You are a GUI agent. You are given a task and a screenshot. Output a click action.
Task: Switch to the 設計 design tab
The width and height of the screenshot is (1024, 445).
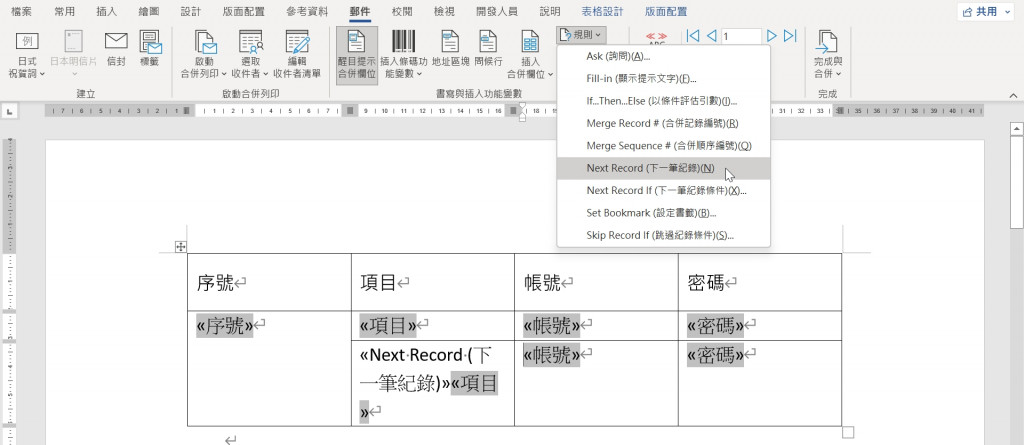[x=191, y=12]
